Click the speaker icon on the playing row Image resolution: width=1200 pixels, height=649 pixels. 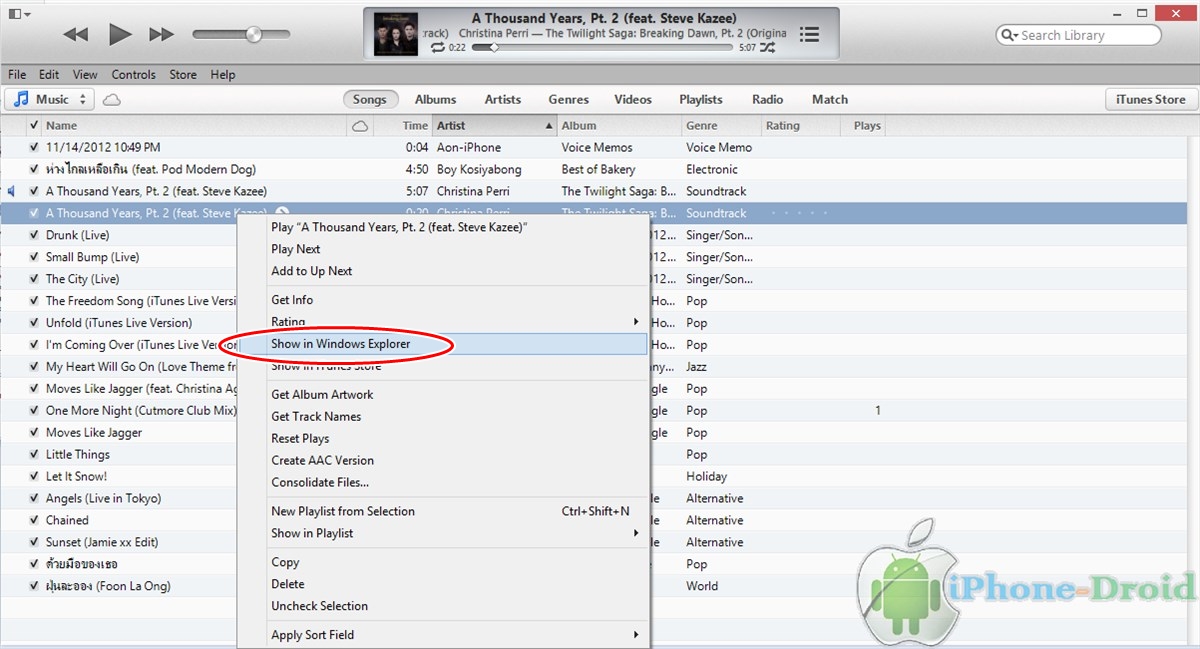pyautogui.click(x=12, y=191)
